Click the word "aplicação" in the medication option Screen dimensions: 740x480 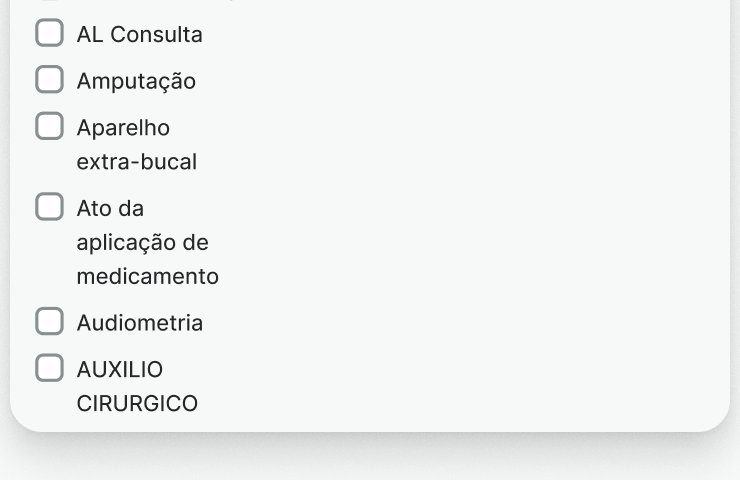(x=126, y=243)
